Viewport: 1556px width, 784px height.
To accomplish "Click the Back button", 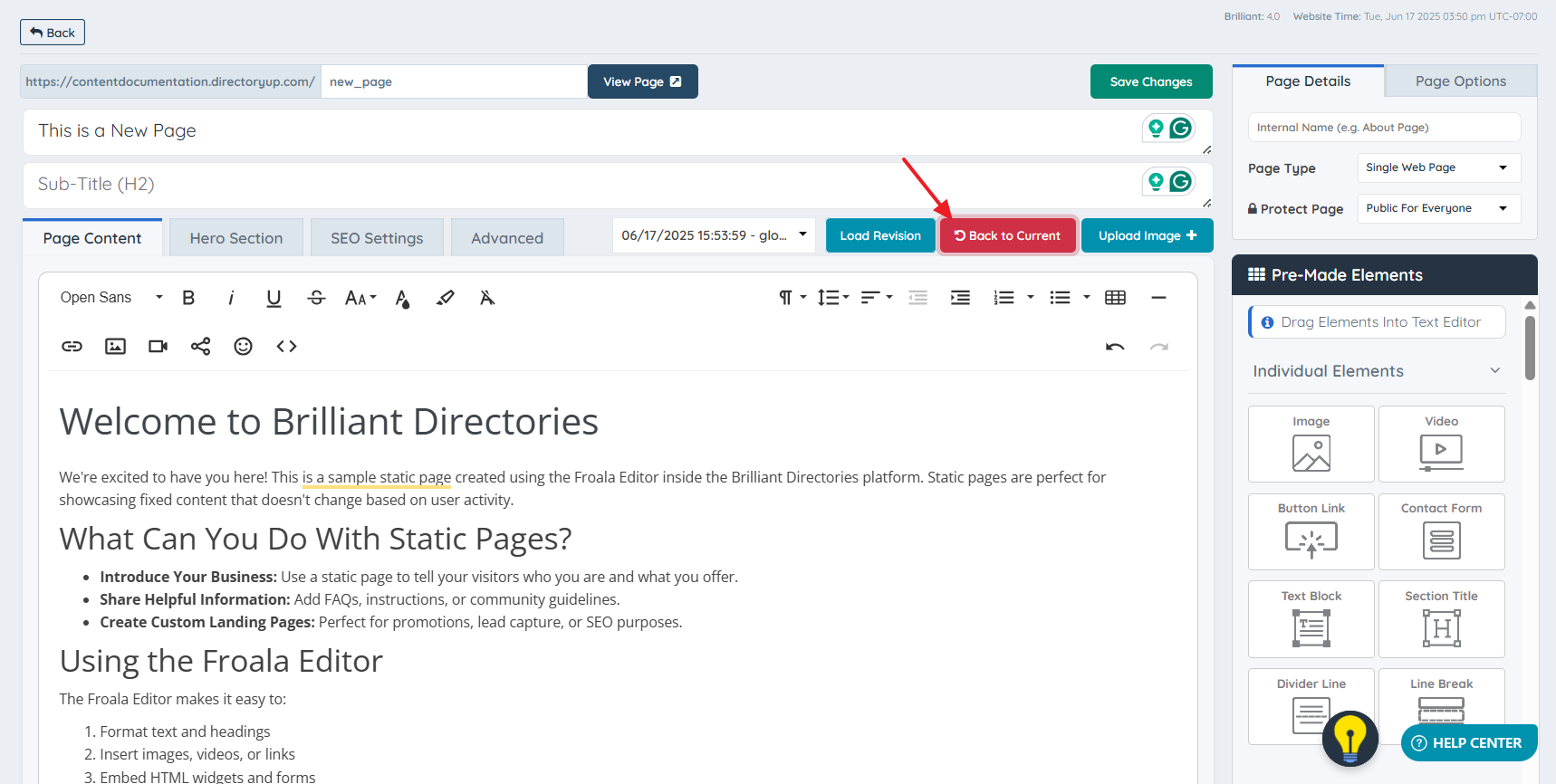I will [x=53, y=33].
